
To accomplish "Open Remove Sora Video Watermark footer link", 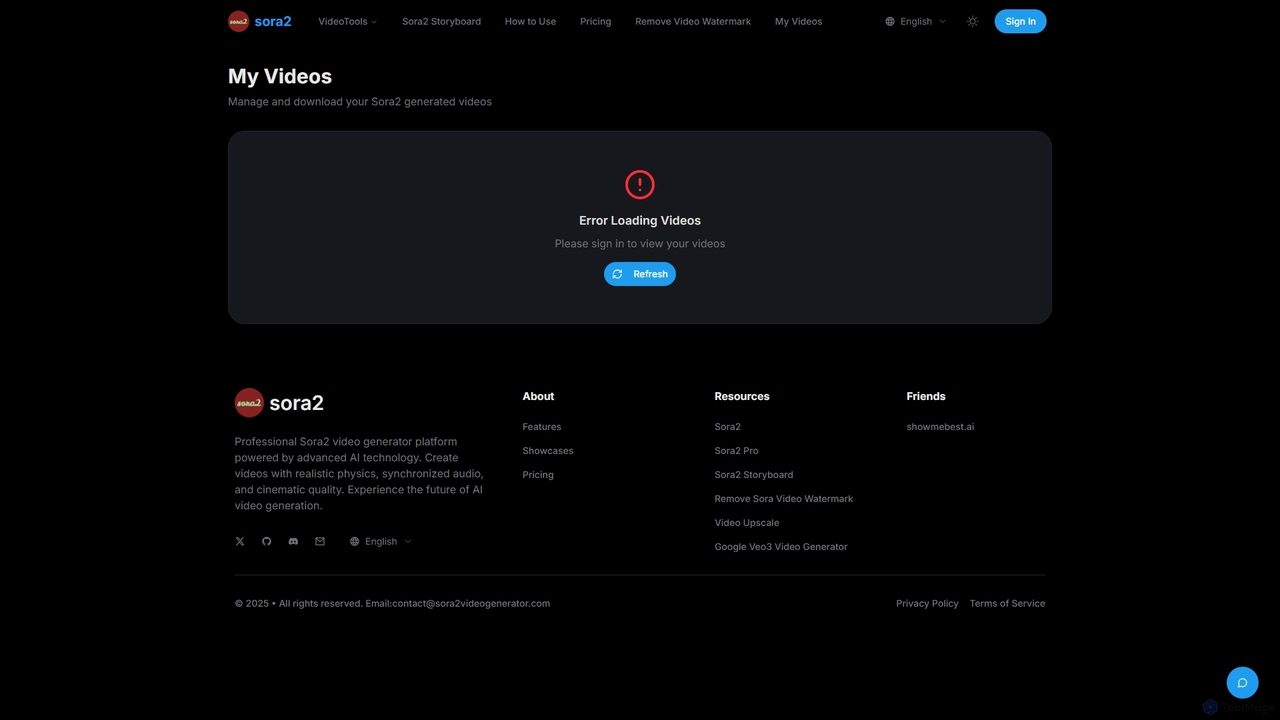I will coord(784,499).
